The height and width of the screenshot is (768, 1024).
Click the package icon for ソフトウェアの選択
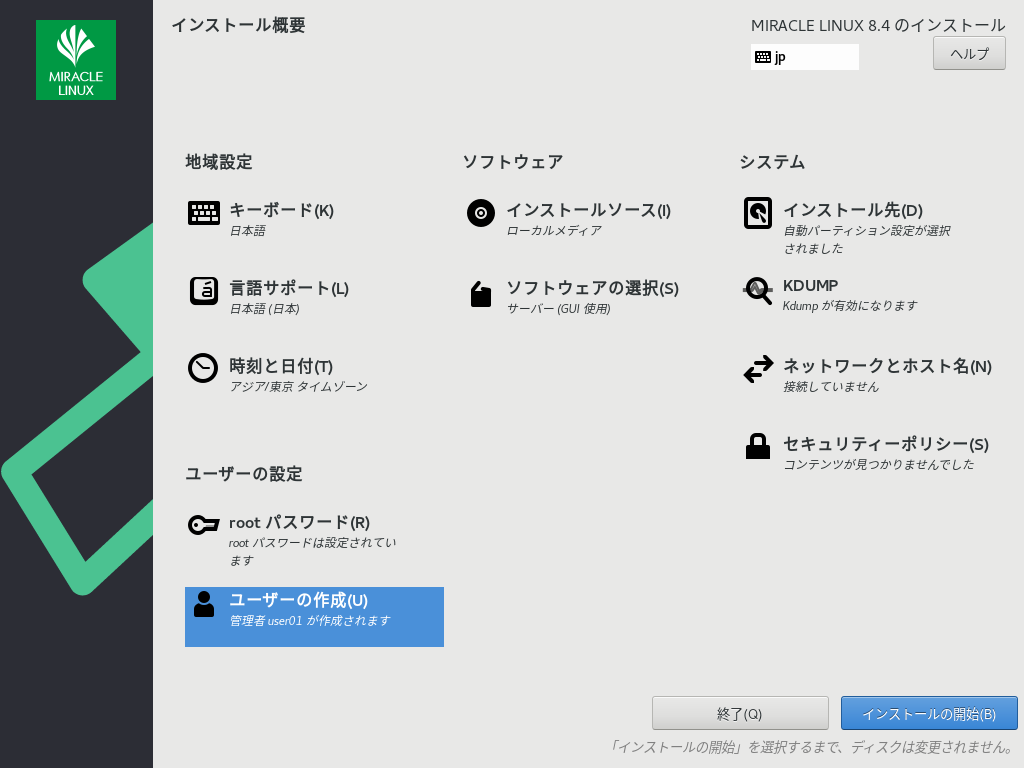(x=481, y=294)
